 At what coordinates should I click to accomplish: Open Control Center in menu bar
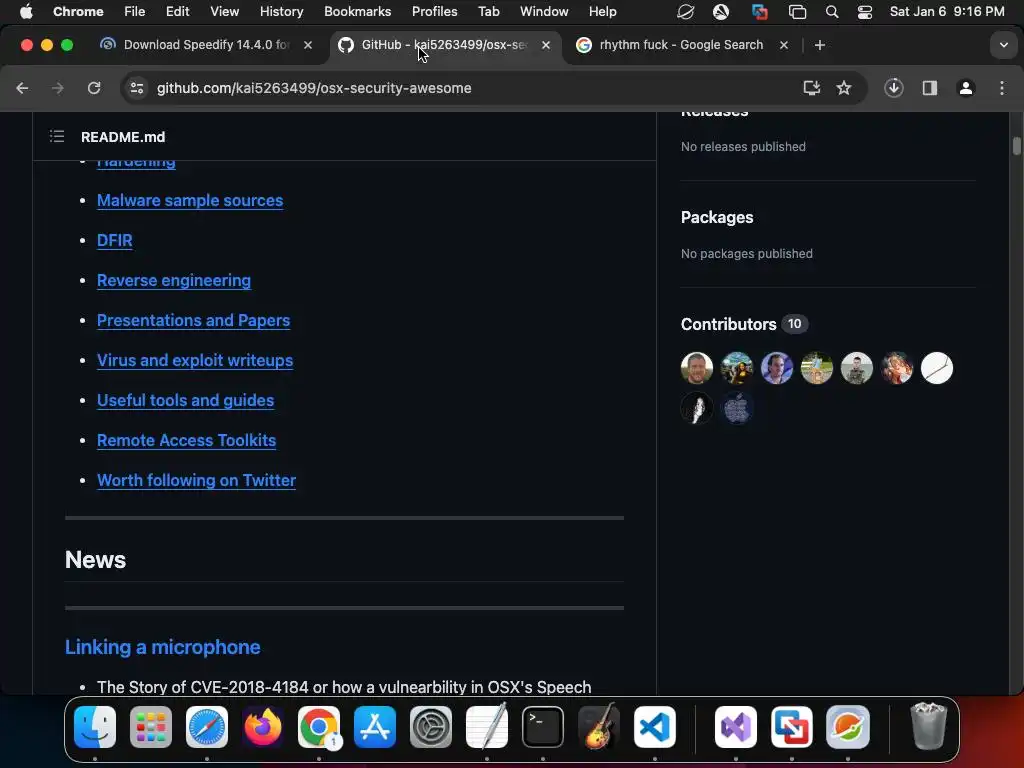coord(865,12)
